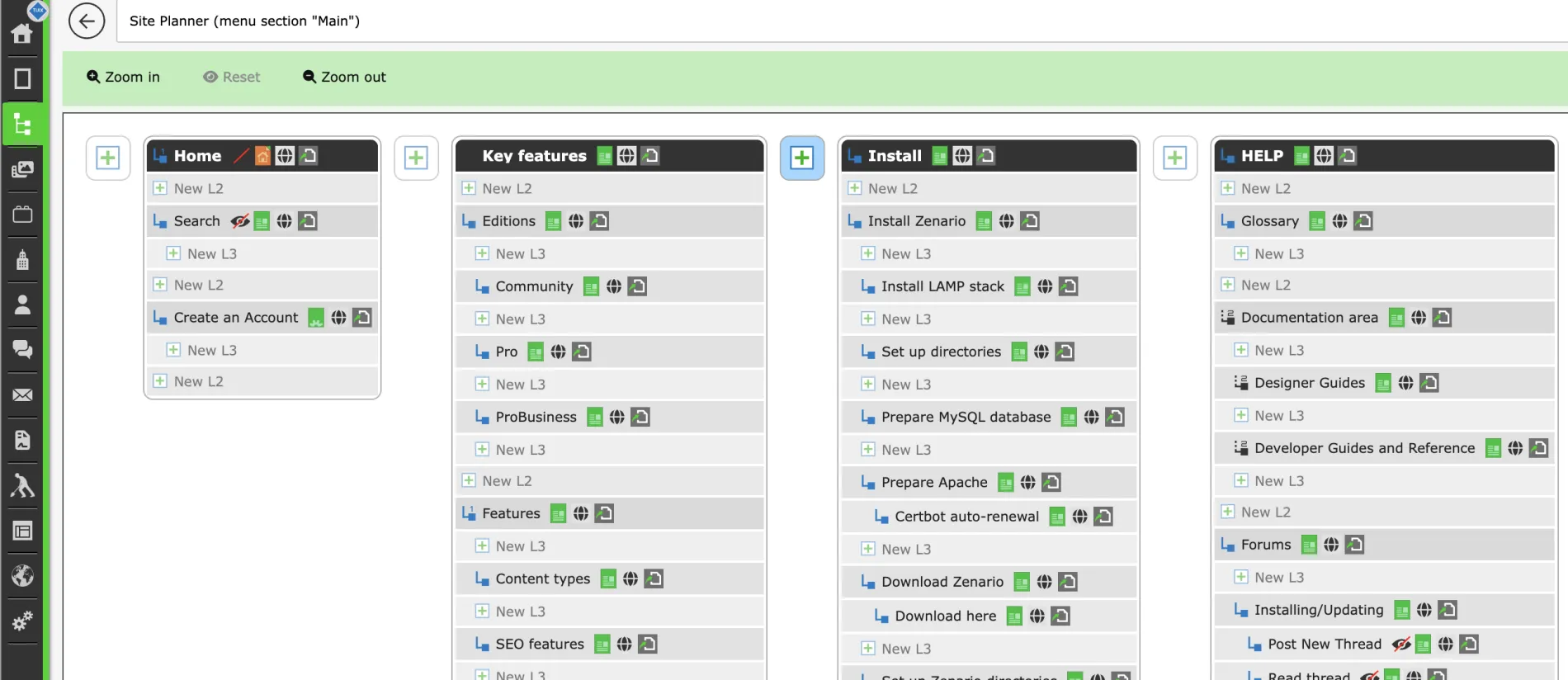Click Zoom out
The width and height of the screenshot is (1568, 680).
point(344,77)
